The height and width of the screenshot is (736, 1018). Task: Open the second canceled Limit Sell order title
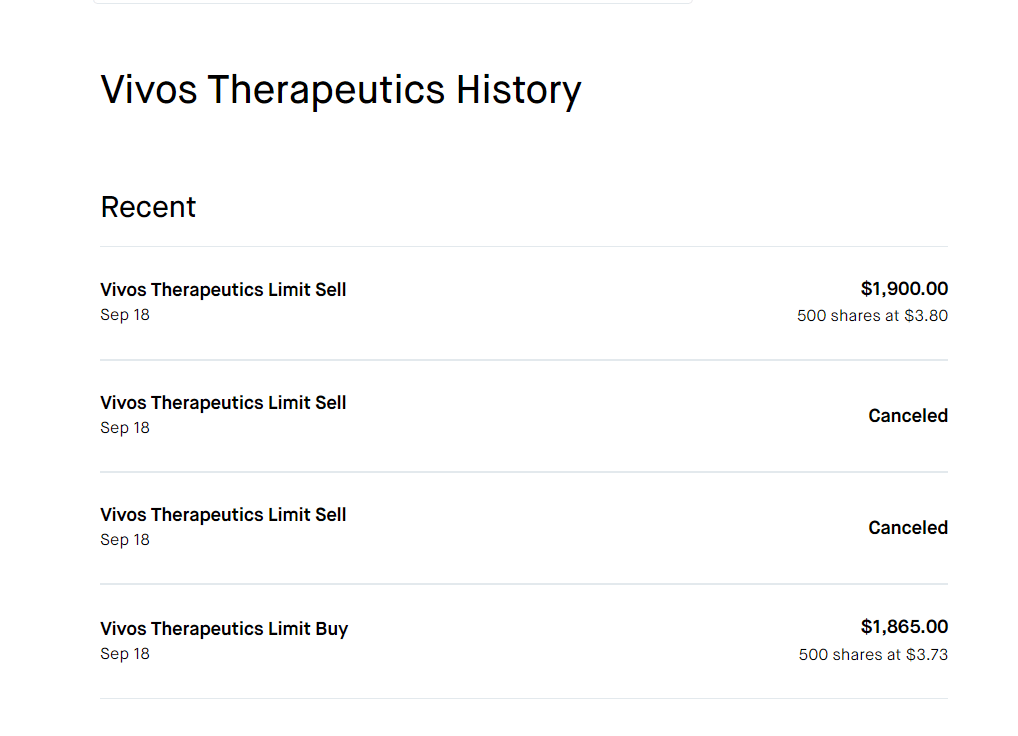[x=223, y=515]
